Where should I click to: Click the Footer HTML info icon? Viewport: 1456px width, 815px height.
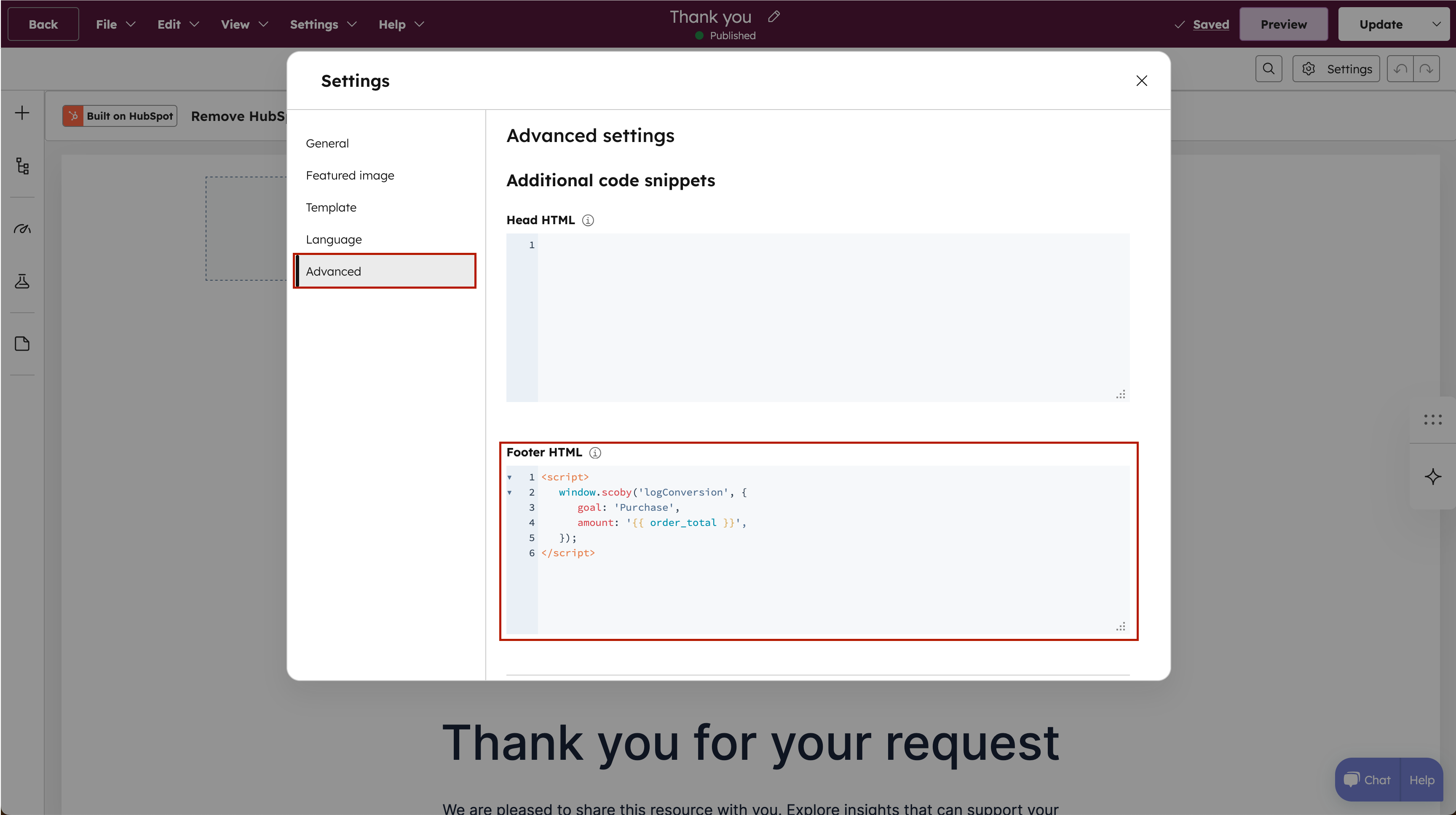[594, 453]
